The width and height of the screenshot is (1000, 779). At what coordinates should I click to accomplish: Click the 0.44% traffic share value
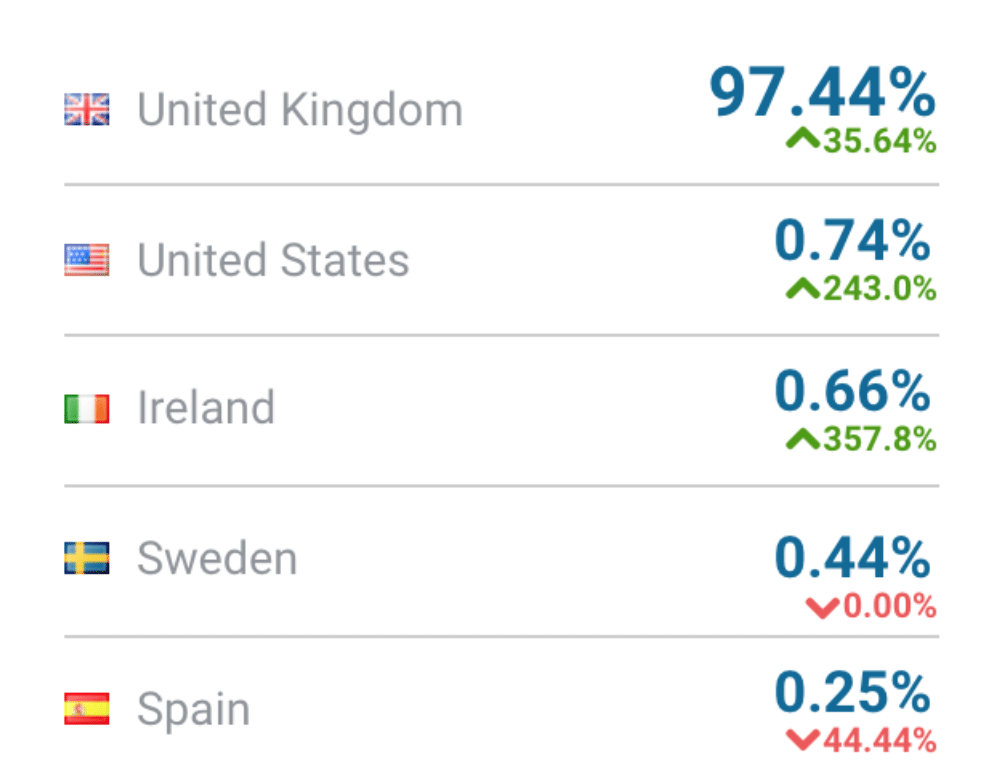pyautogui.click(x=853, y=558)
